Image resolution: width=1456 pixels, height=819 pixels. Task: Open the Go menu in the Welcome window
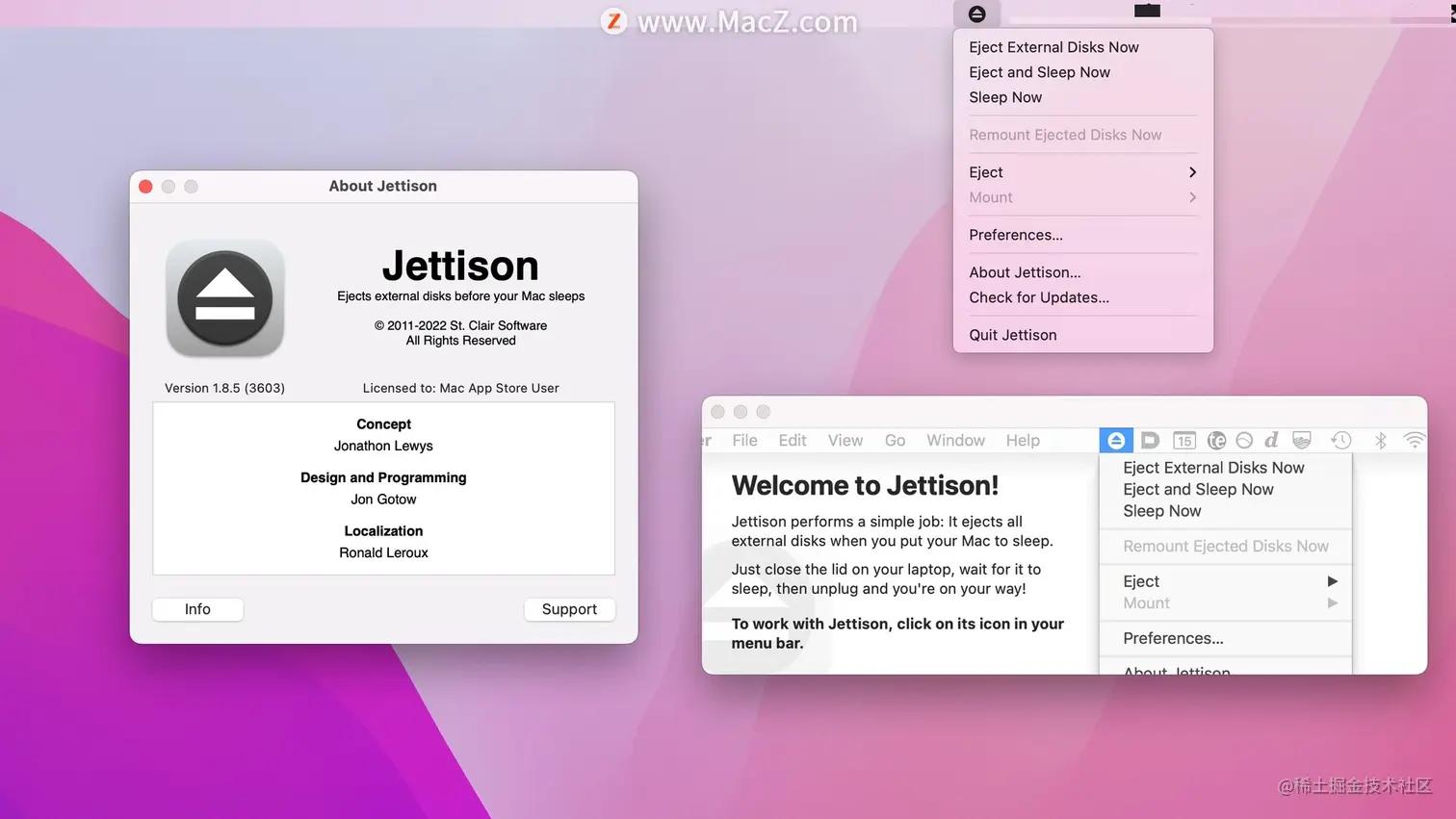click(x=895, y=441)
